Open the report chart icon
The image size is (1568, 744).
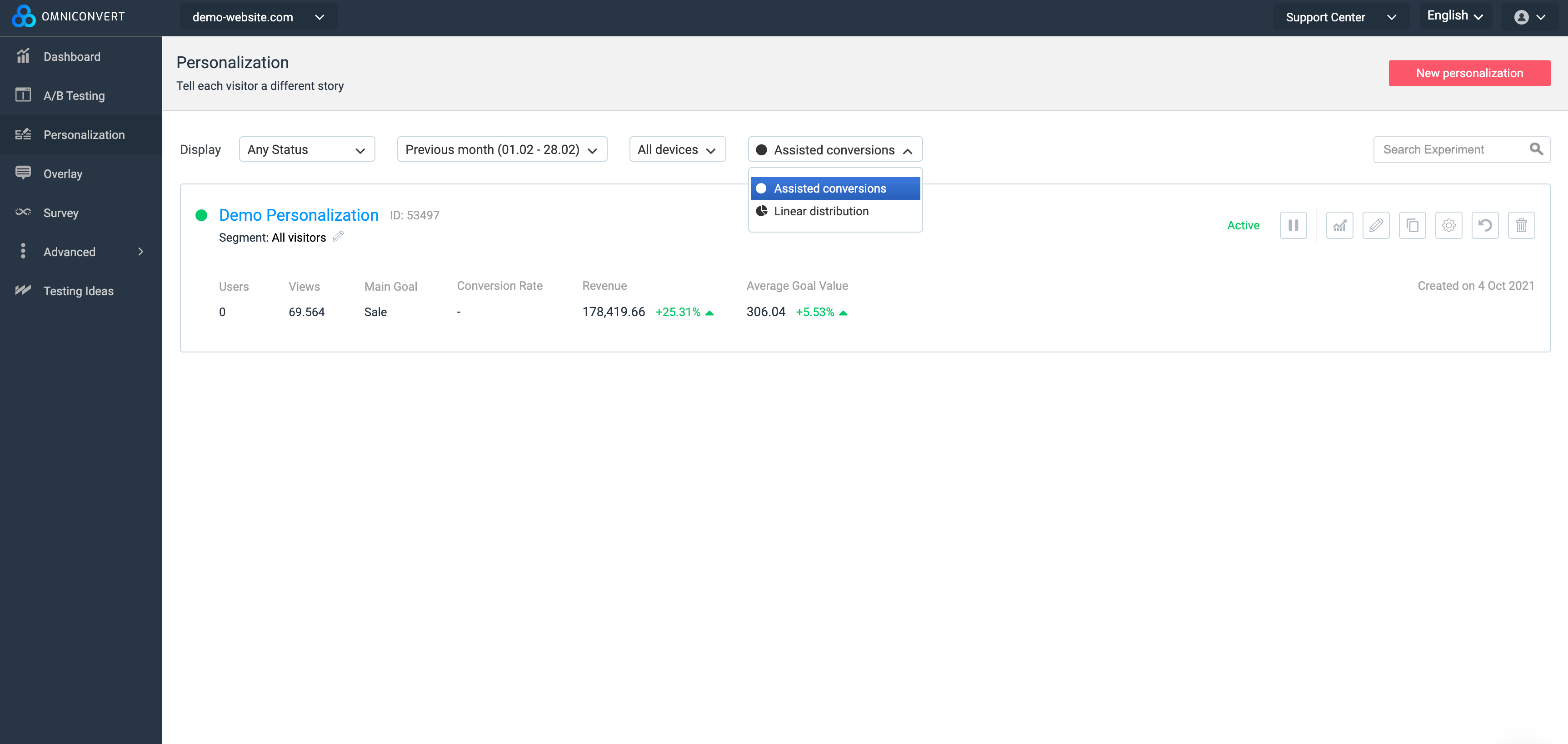(x=1339, y=225)
